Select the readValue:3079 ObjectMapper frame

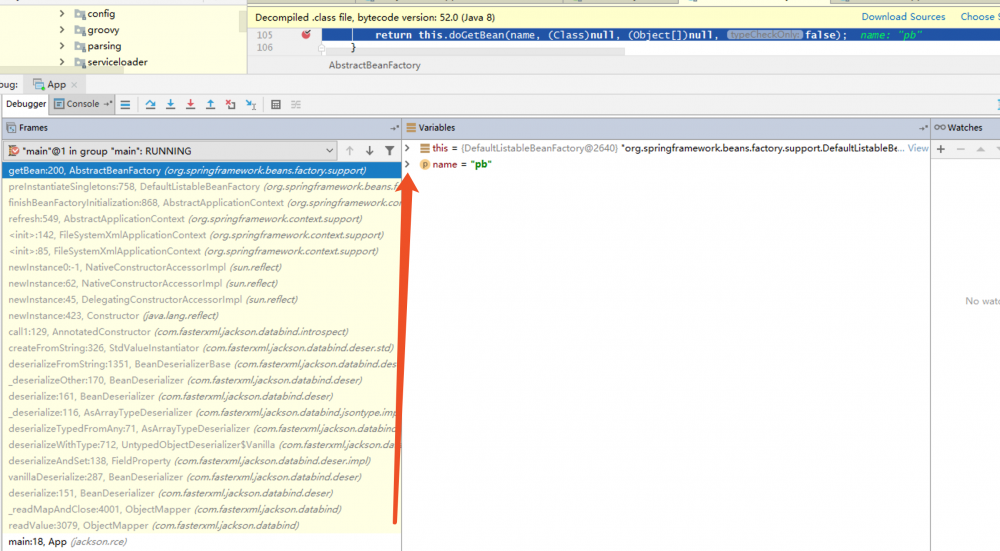tap(202, 525)
